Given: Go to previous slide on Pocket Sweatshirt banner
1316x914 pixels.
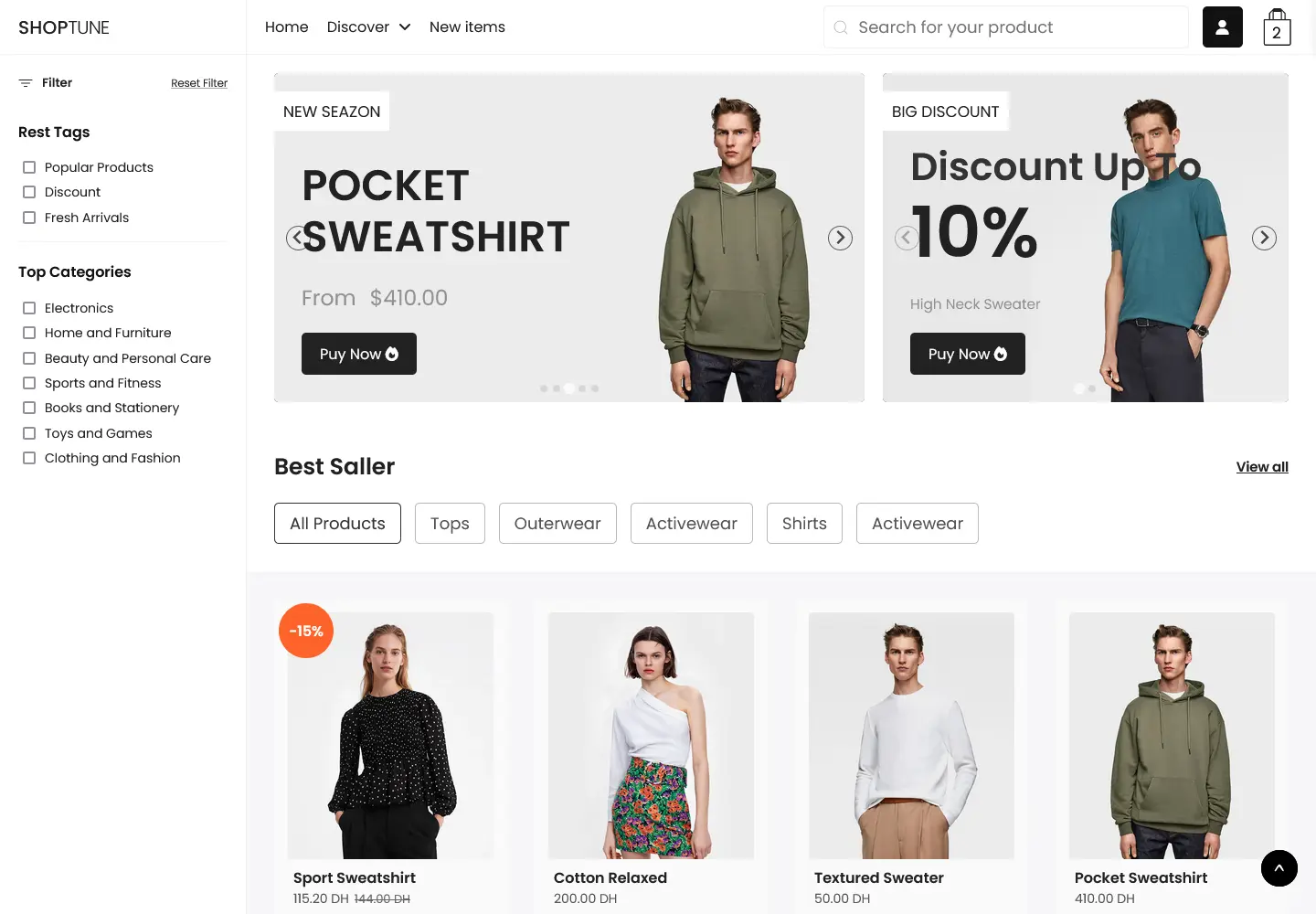Looking at the screenshot, I should 298,238.
